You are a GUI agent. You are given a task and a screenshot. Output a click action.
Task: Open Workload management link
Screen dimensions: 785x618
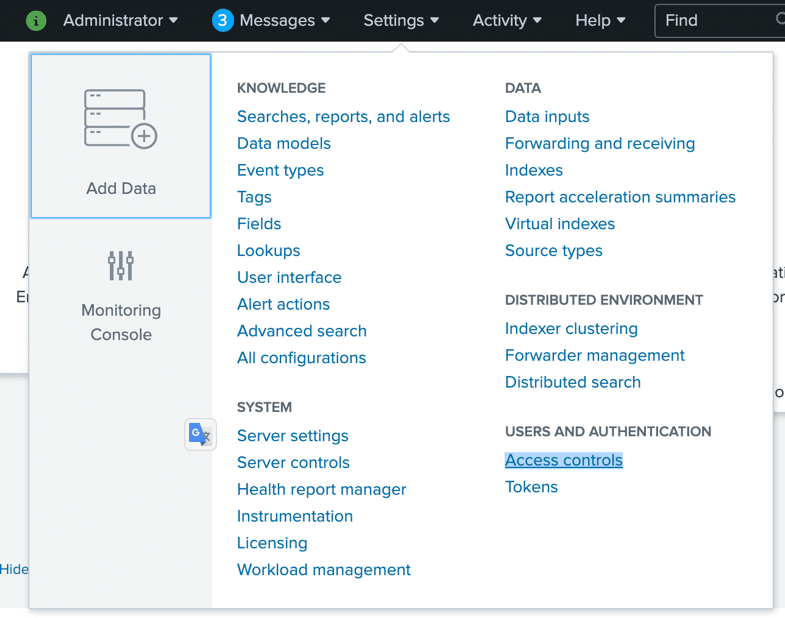tap(324, 570)
